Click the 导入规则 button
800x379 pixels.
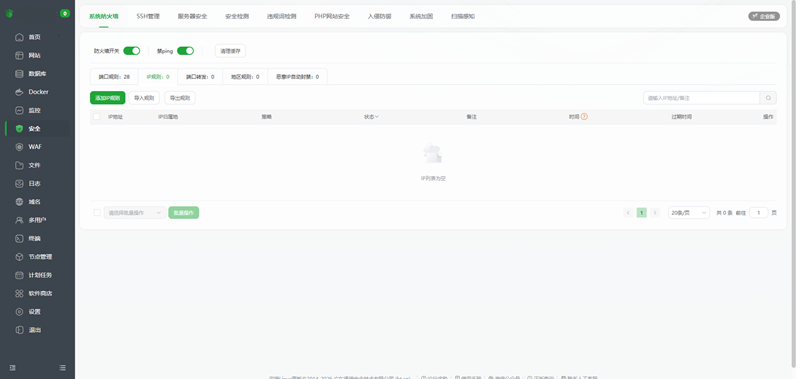click(144, 98)
